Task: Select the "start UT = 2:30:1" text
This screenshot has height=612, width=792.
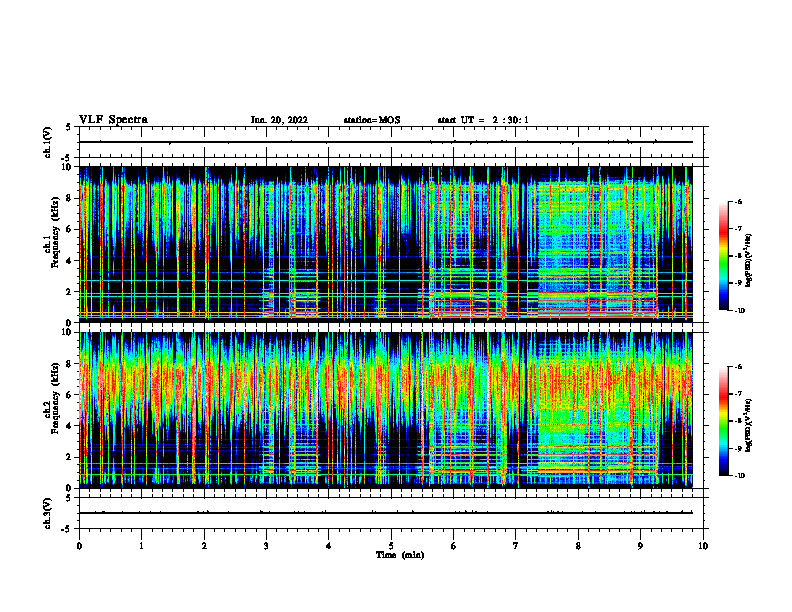Action: [483, 120]
